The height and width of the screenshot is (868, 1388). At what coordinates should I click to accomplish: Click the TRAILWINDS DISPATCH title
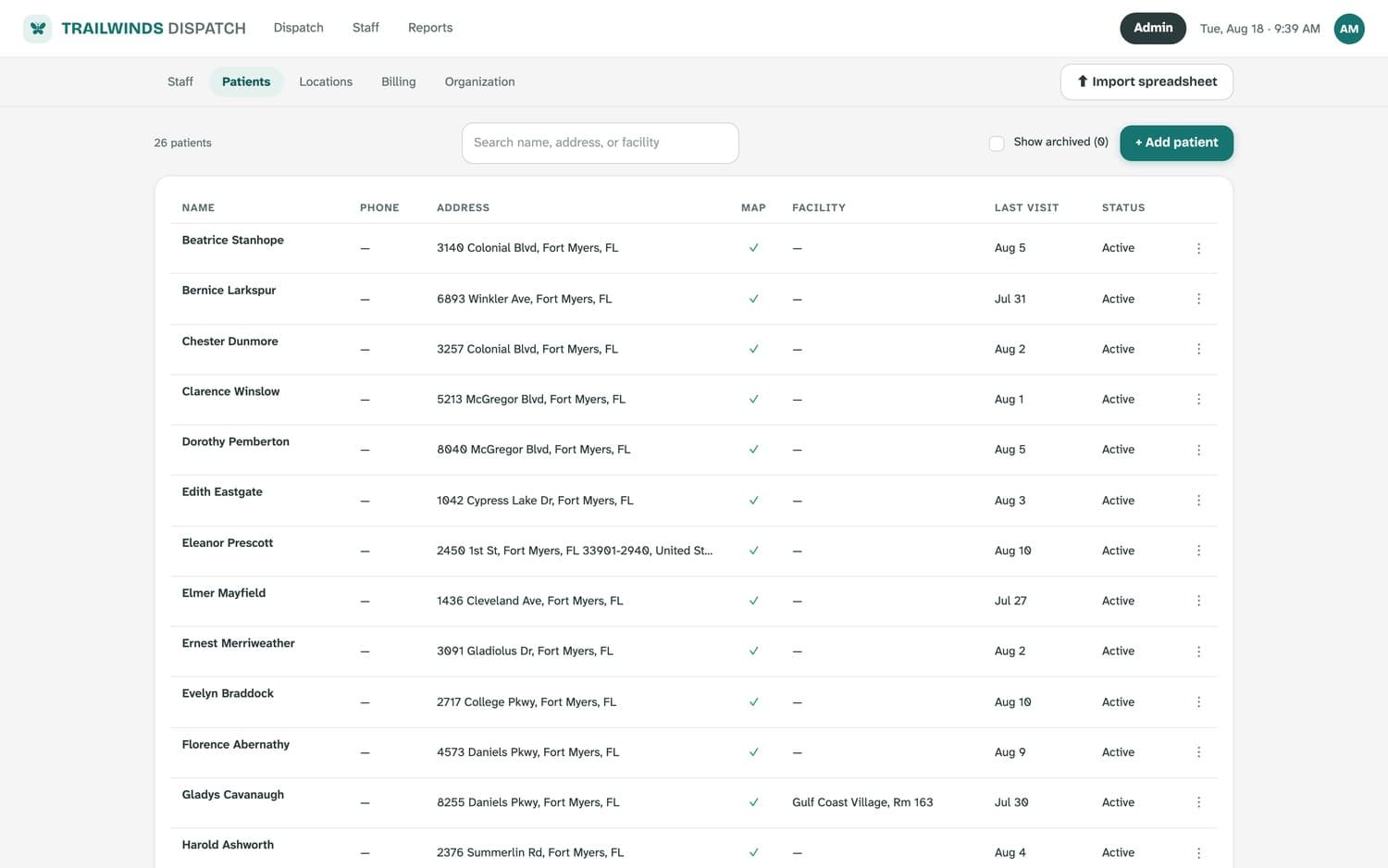tap(154, 29)
